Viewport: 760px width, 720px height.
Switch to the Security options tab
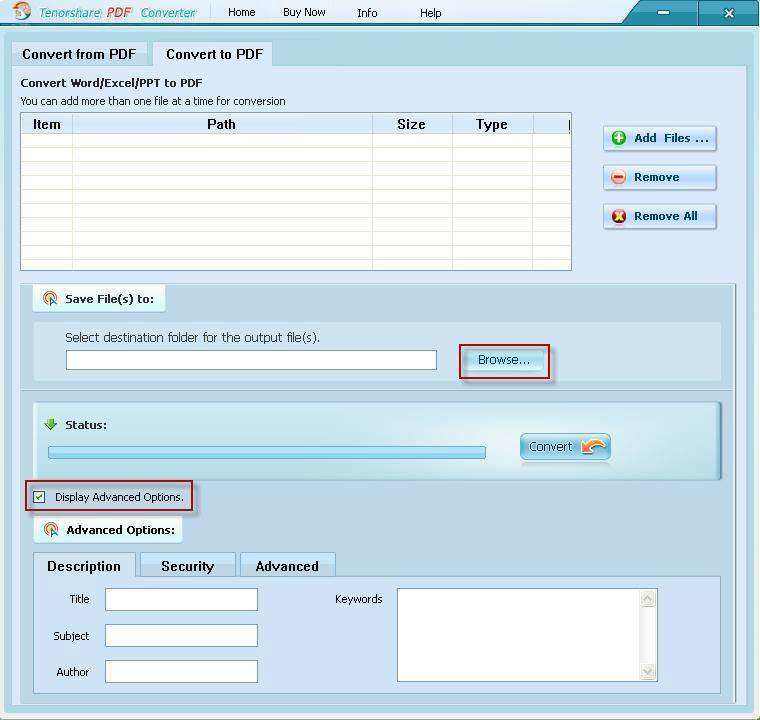[x=188, y=566]
